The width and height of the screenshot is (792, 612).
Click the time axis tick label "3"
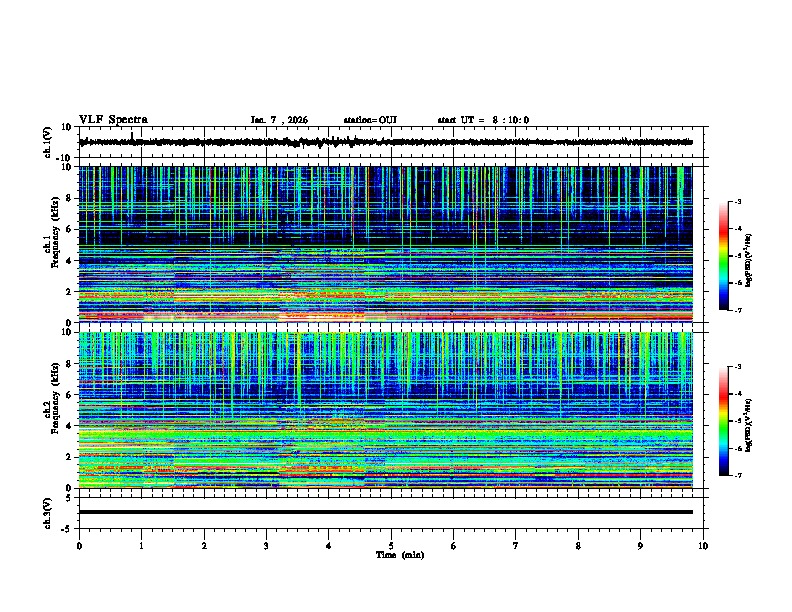click(x=266, y=546)
